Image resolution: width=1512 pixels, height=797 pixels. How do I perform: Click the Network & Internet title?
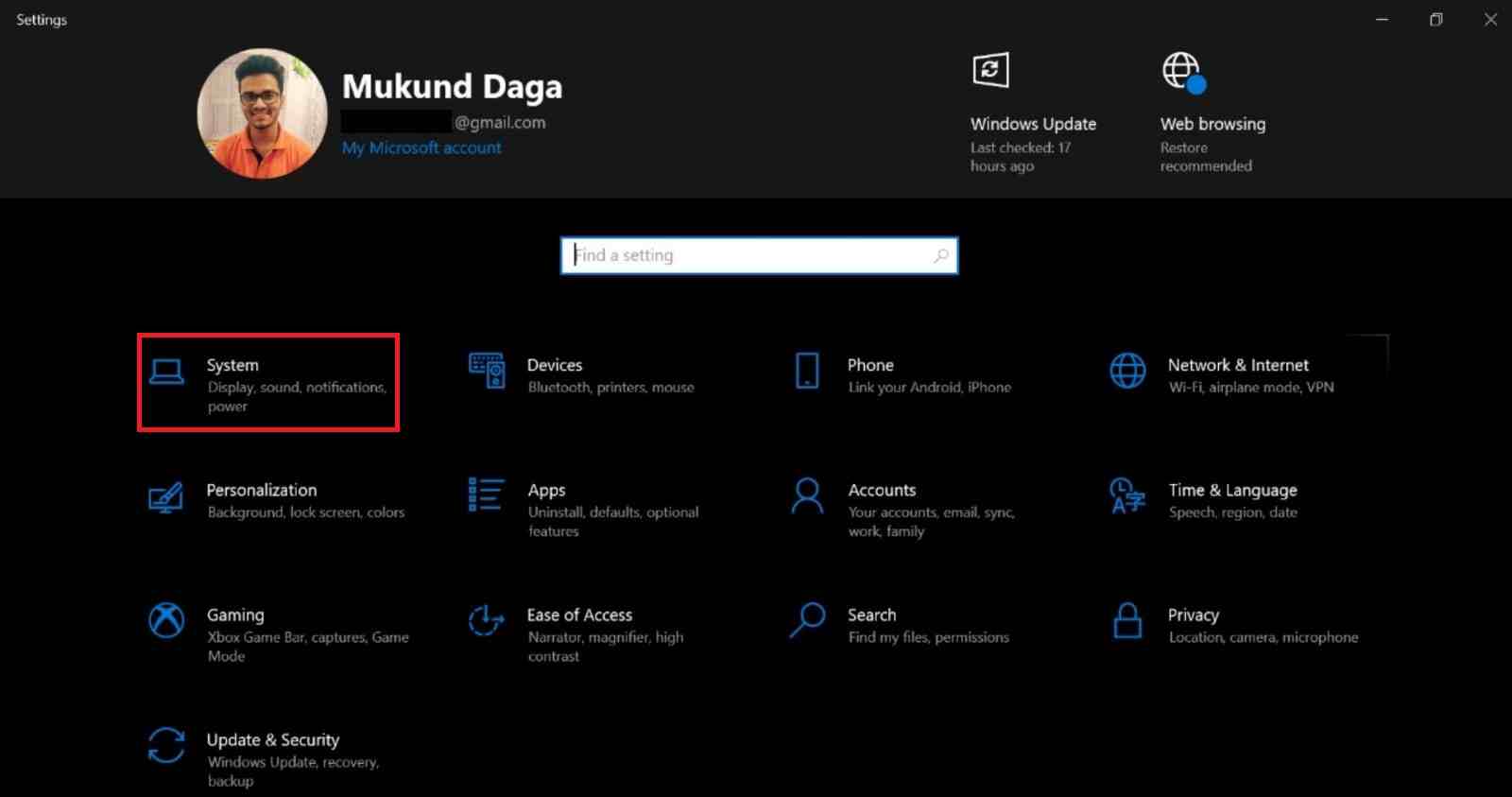click(x=1238, y=365)
